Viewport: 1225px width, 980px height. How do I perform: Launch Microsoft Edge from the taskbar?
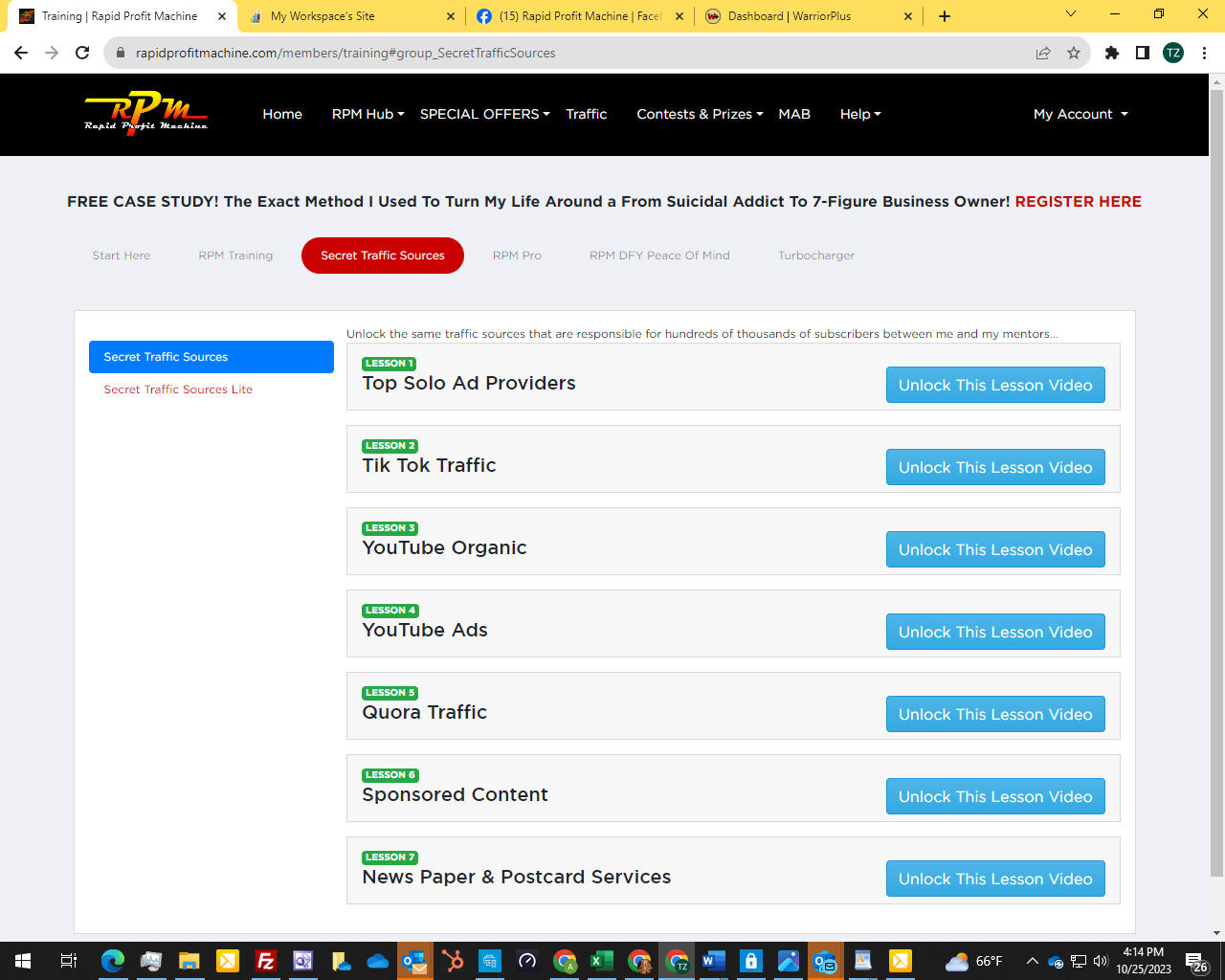(x=113, y=961)
